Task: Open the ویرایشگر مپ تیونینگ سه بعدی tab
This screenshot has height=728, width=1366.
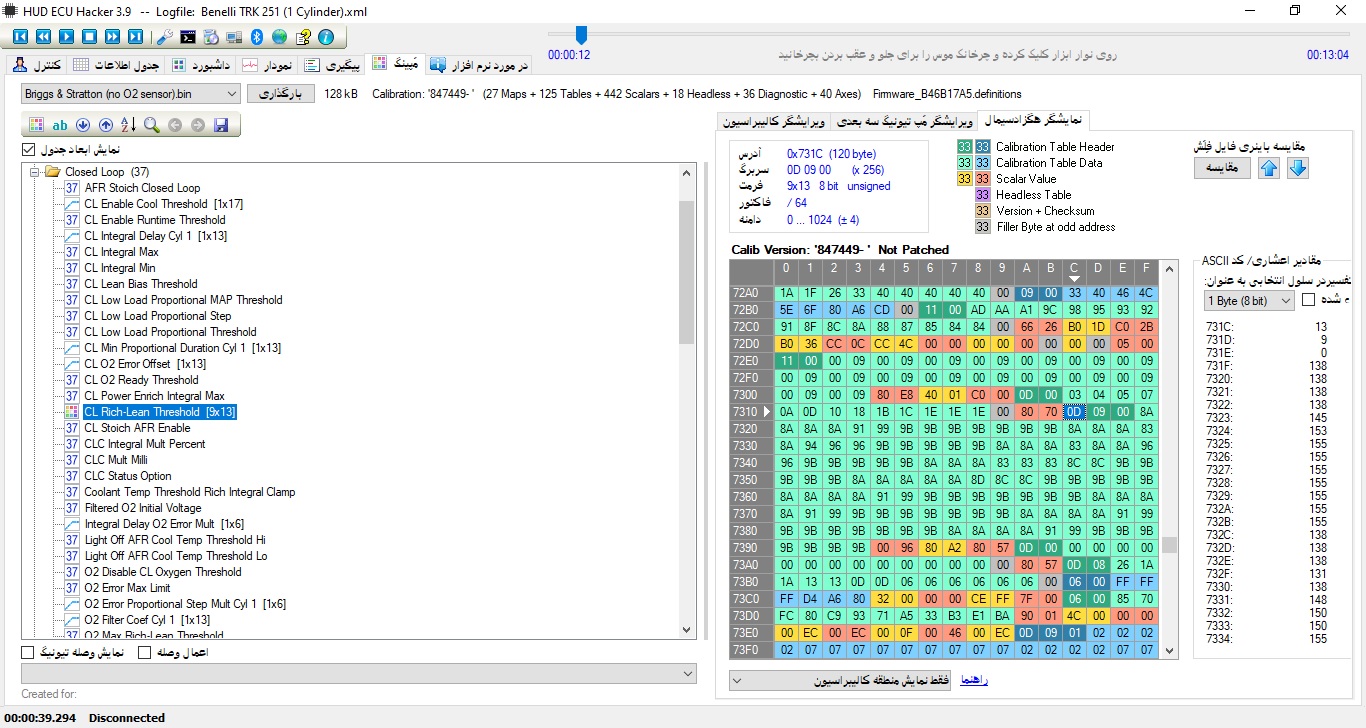Action: 905,120
